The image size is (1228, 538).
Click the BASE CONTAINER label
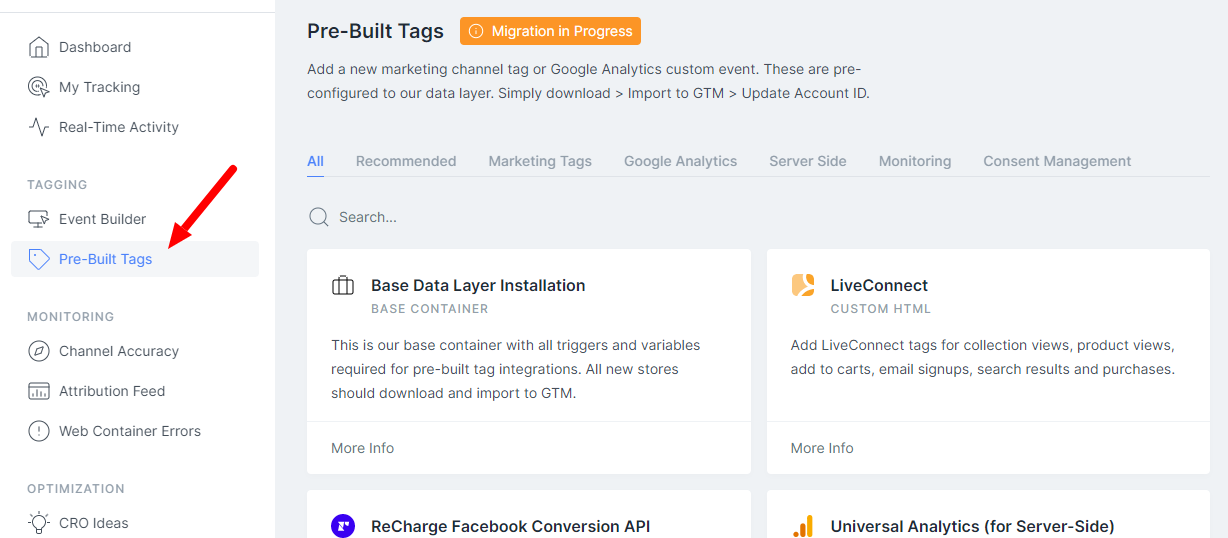pos(430,309)
